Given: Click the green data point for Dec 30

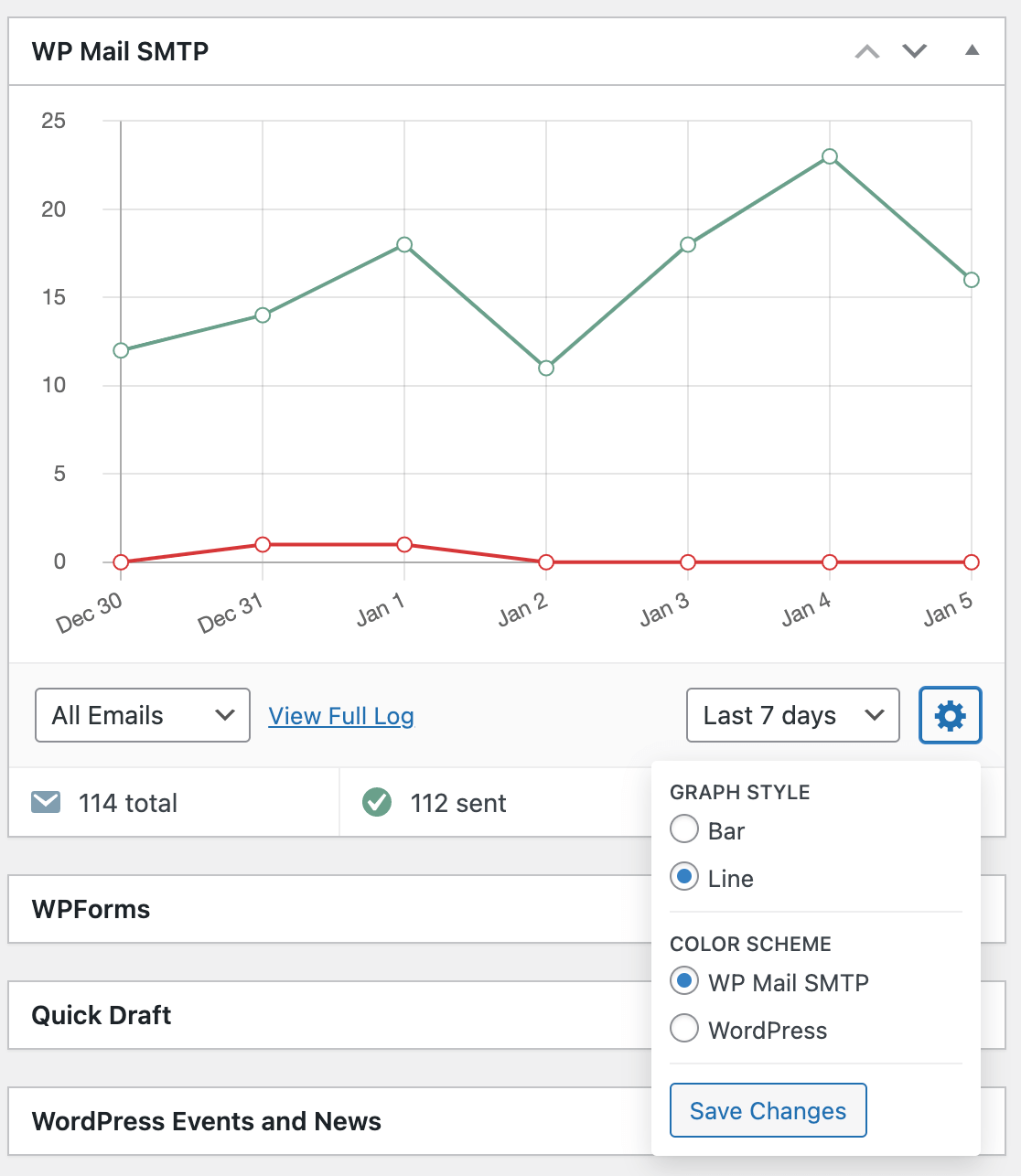Looking at the screenshot, I should pyautogui.click(x=121, y=350).
